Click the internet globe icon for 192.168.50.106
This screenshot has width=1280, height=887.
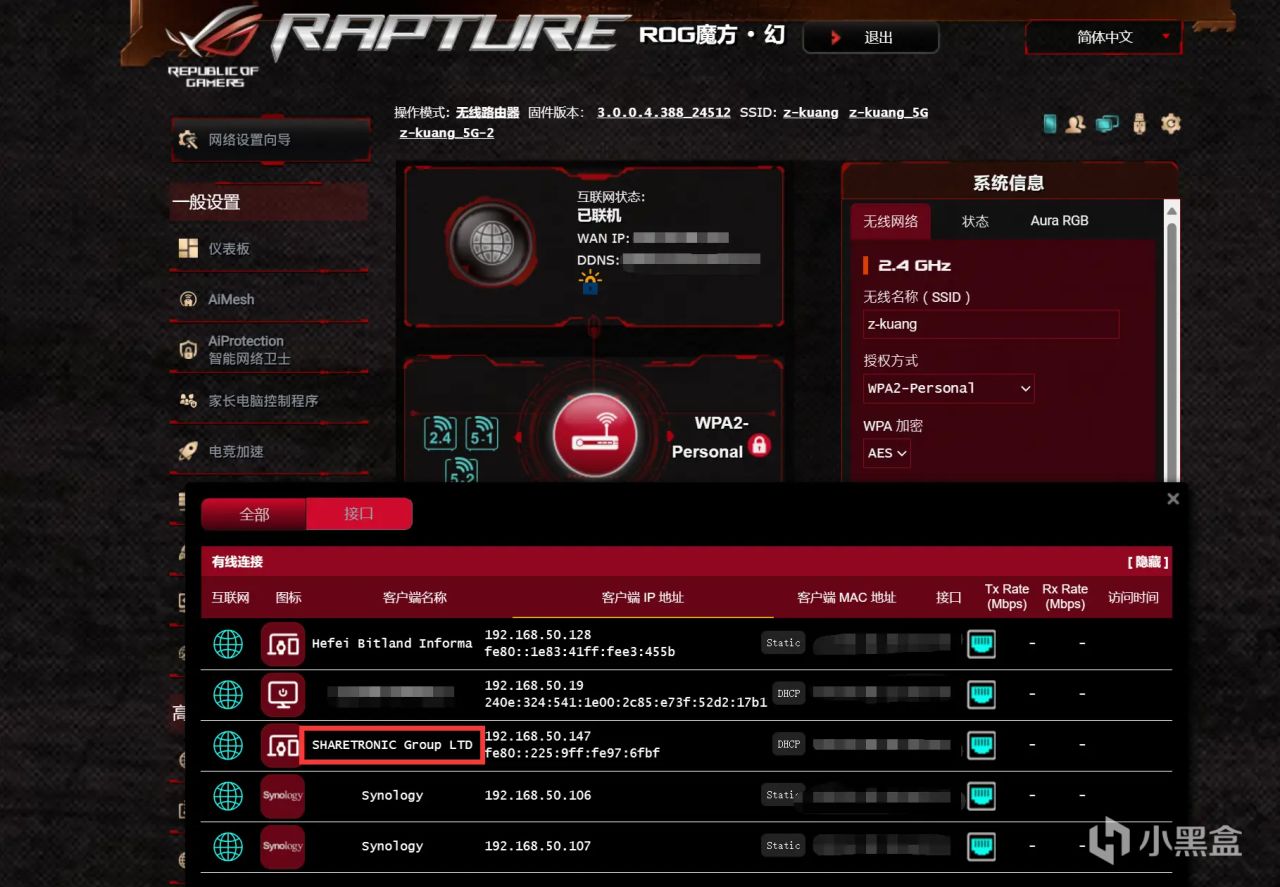click(x=228, y=796)
